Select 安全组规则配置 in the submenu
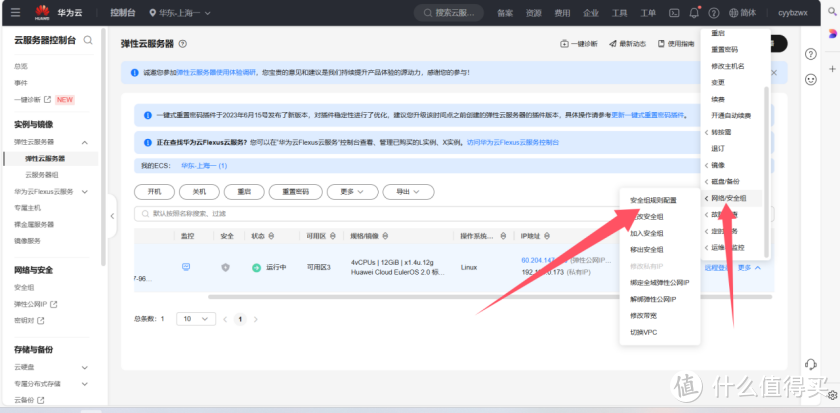 [x=653, y=200]
